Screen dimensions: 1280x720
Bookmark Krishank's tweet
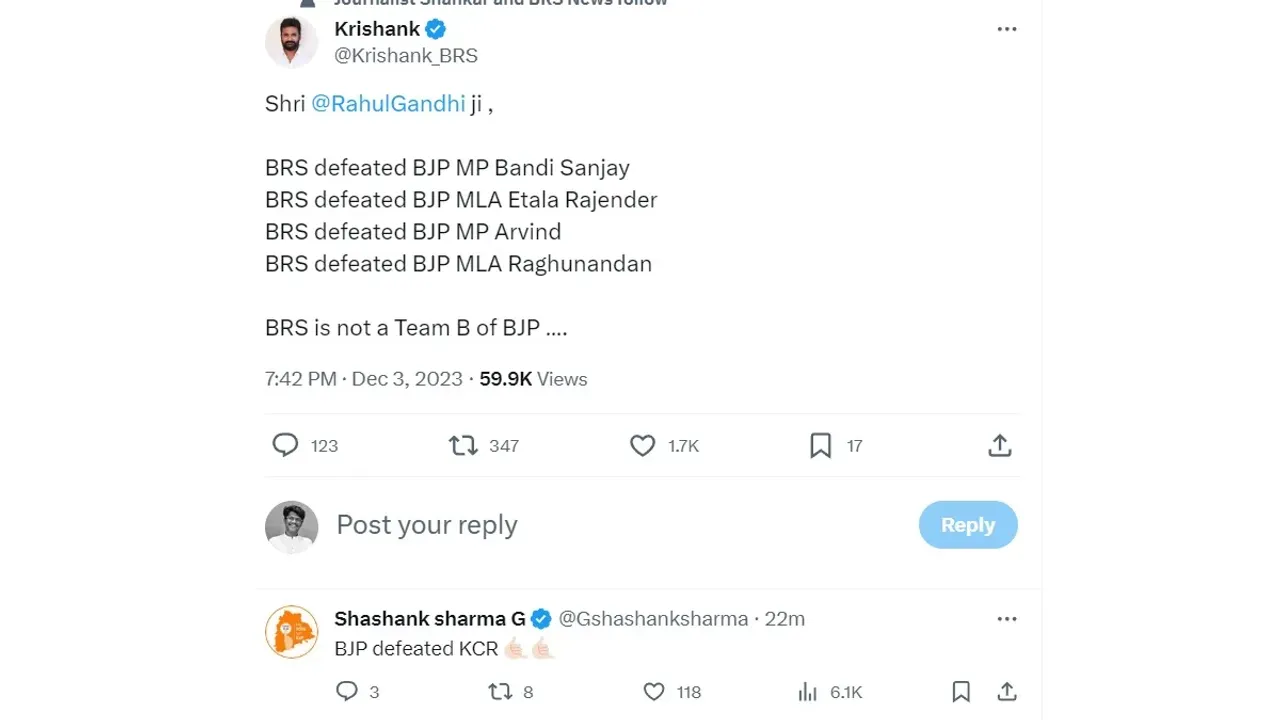[821, 445]
